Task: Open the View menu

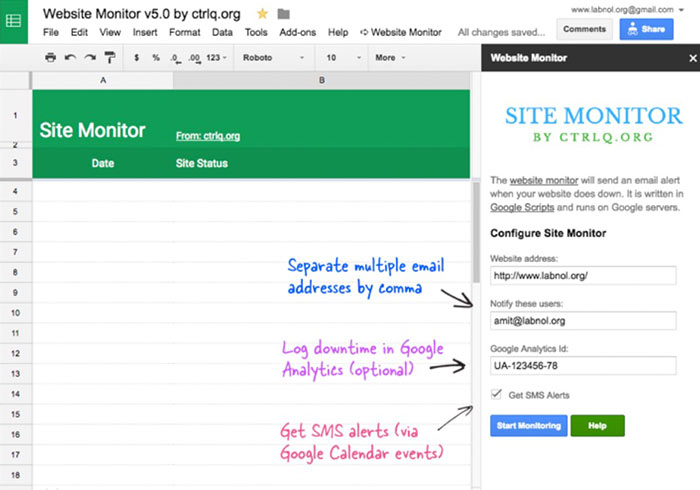Action: click(x=110, y=32)
